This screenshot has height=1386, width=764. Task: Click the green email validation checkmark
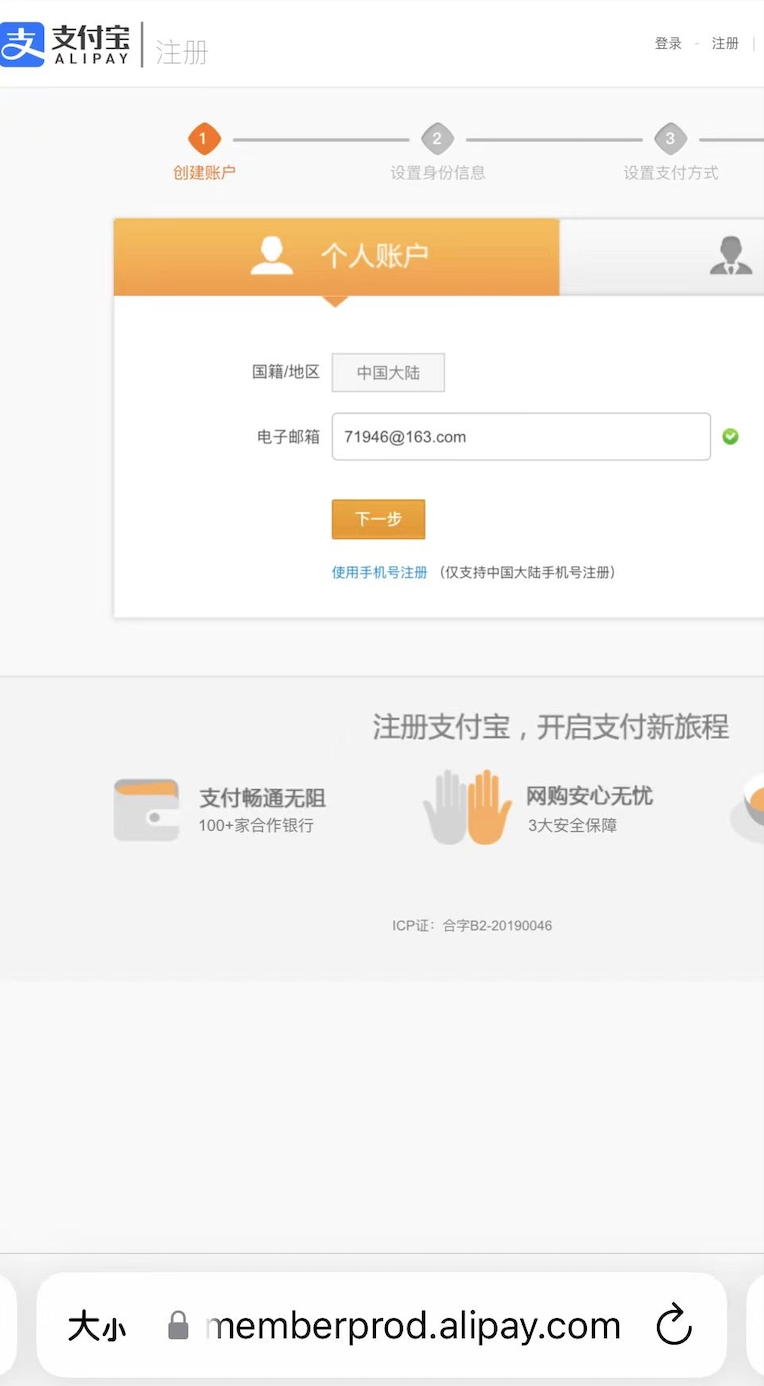(x=730, y=436)
